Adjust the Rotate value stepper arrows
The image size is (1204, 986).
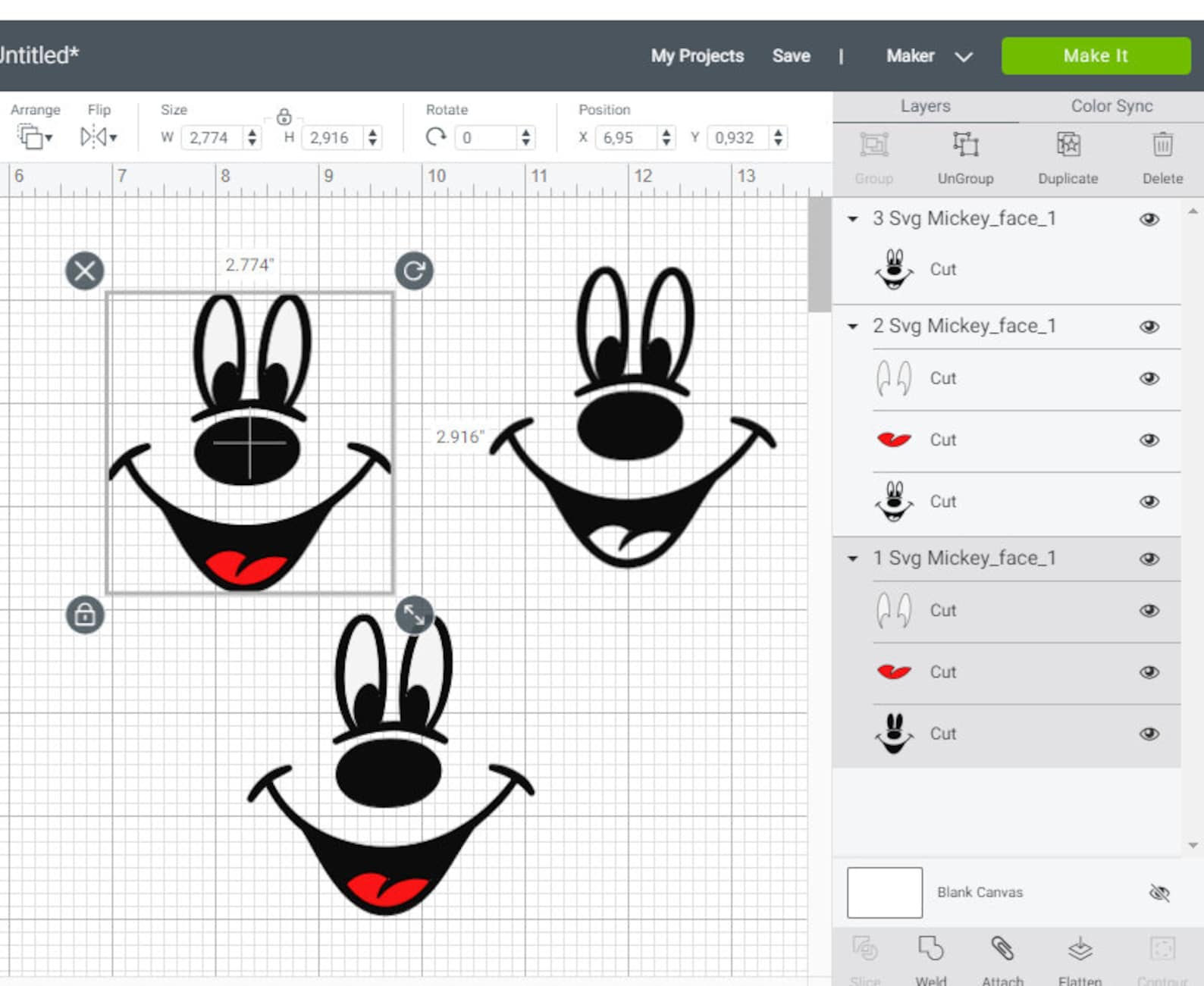click(525, 137)
